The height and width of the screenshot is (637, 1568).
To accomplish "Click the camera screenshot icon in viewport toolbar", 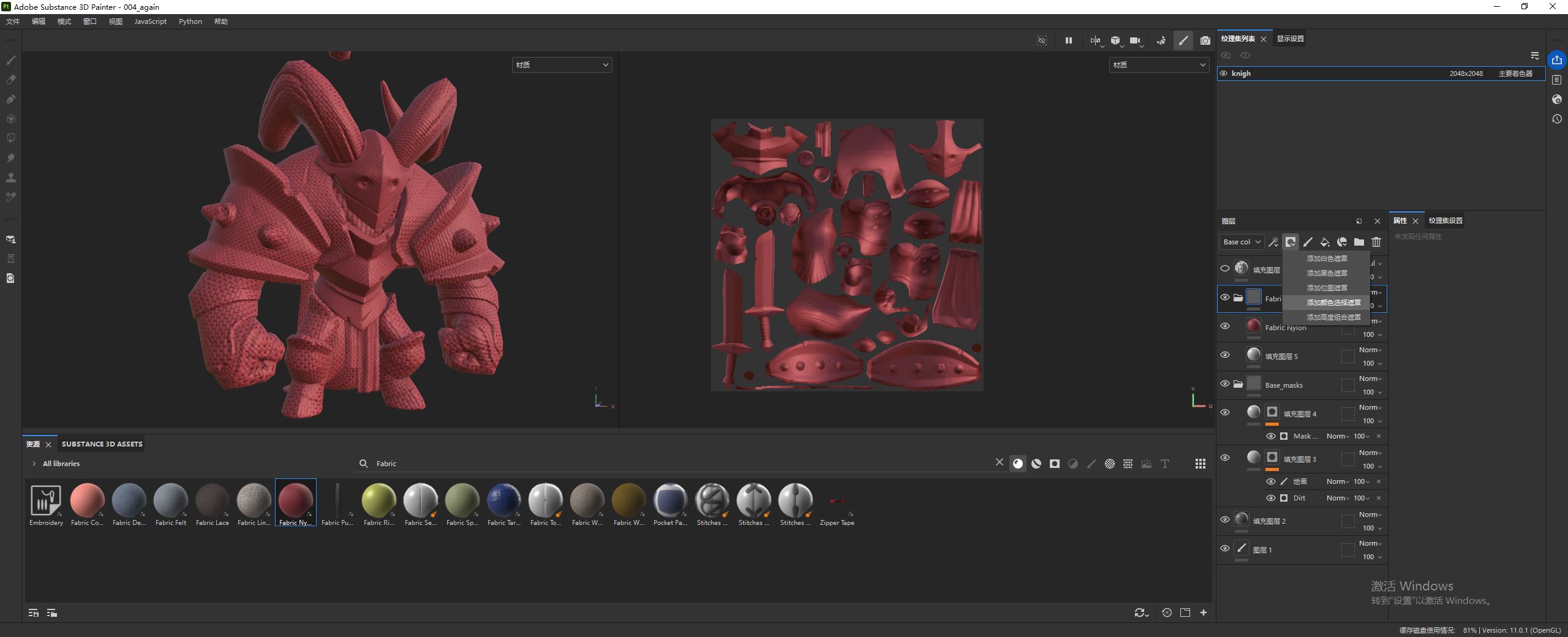I will click(x=1205, y=41).
